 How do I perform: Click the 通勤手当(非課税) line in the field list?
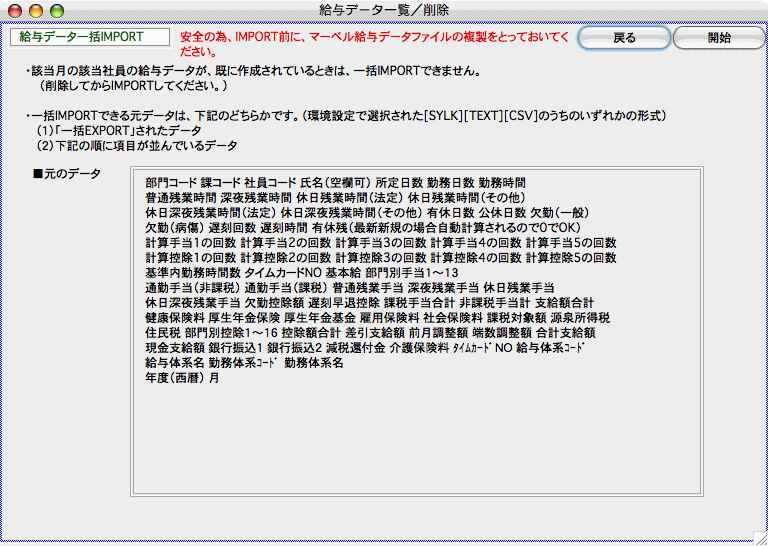click(x=349, y=288)
